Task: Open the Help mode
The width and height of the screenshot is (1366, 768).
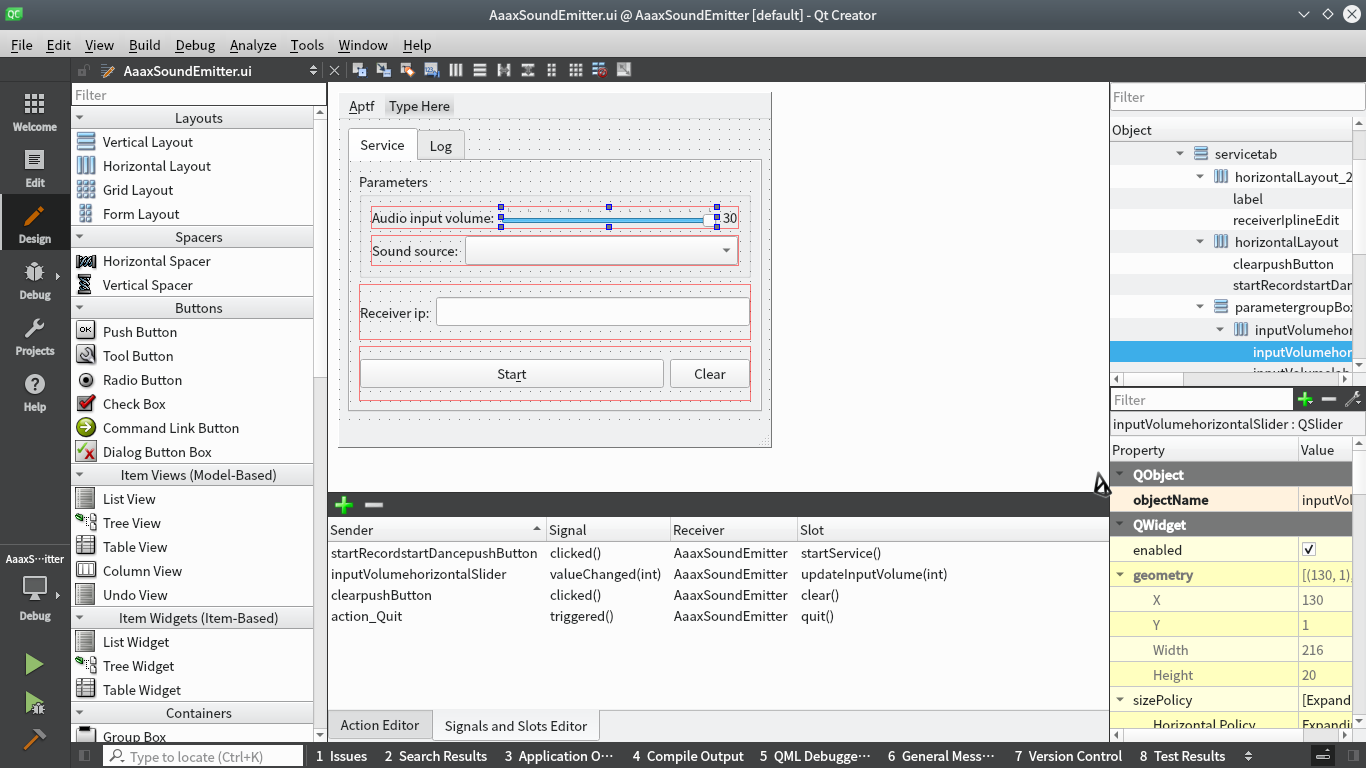Action: (x=35, y=393)
